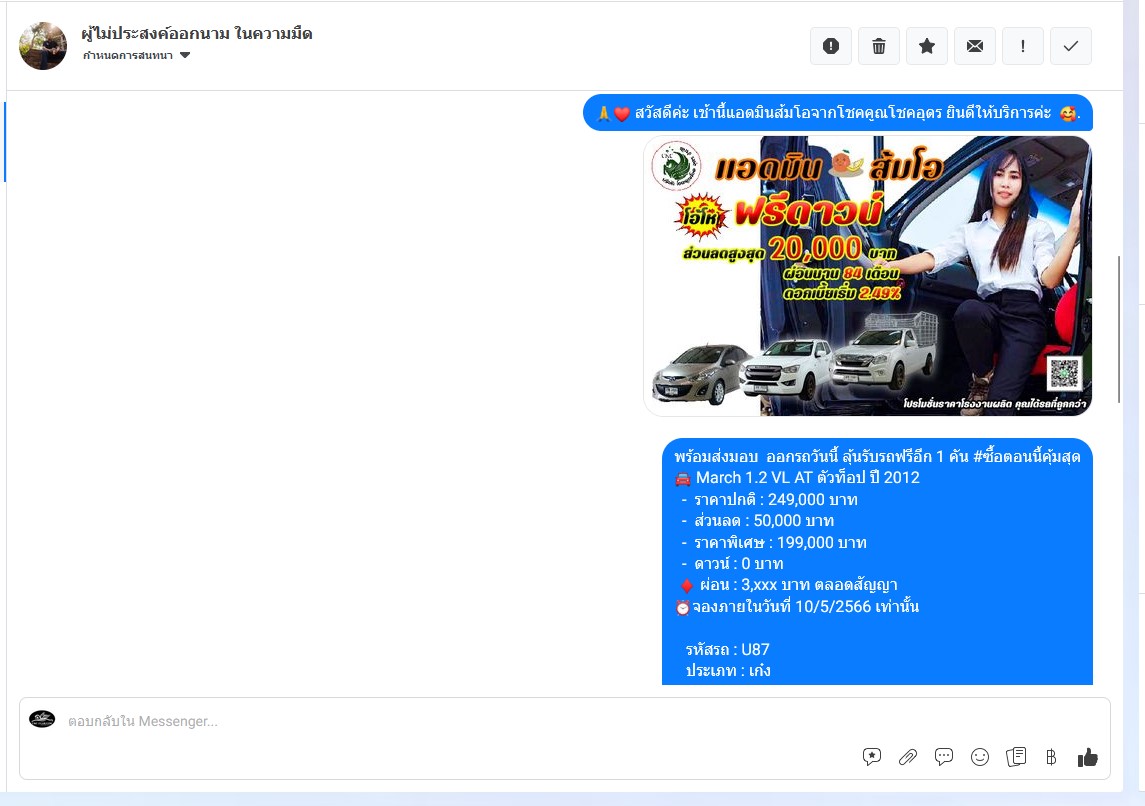Mark conversation done with checkmark icon
Screen dimensions: 1145x806
coord(1071,46)
